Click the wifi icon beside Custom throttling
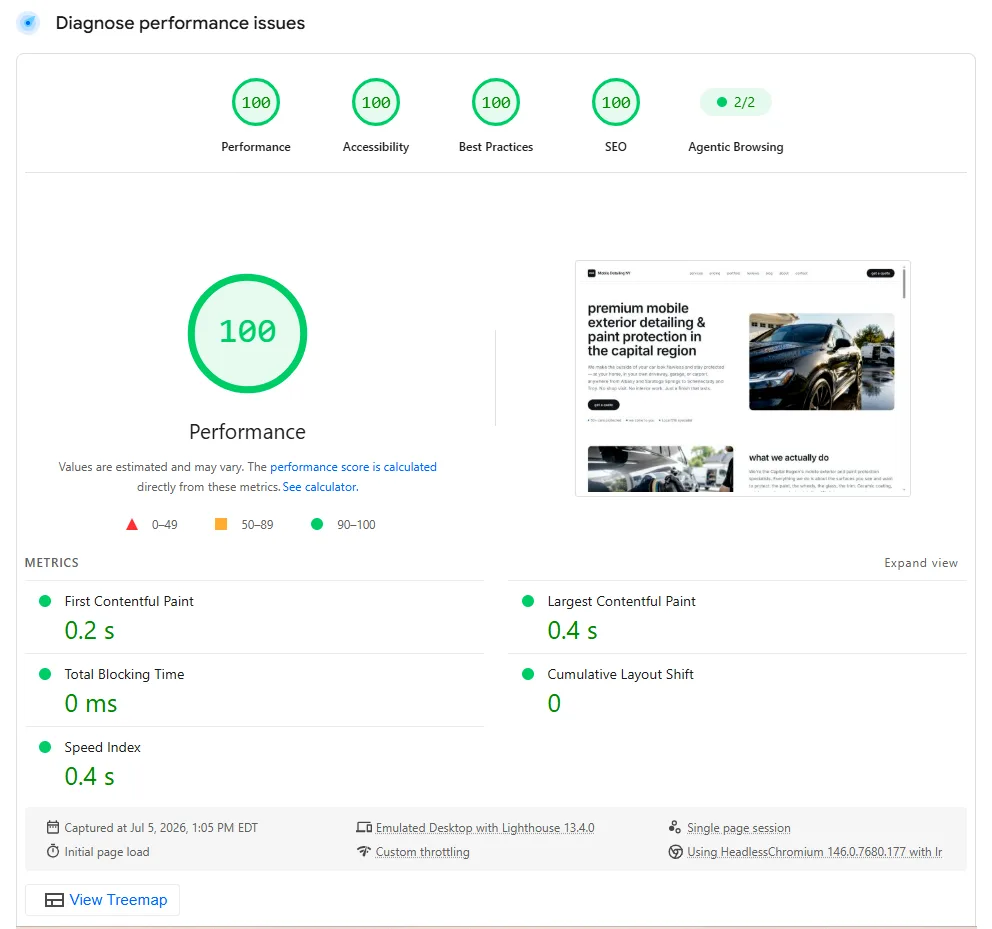 (364, 851)
